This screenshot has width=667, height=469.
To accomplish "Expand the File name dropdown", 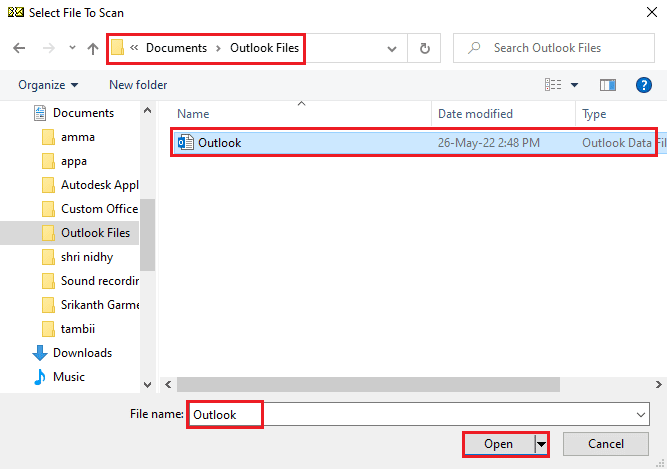I will [641, 415].
